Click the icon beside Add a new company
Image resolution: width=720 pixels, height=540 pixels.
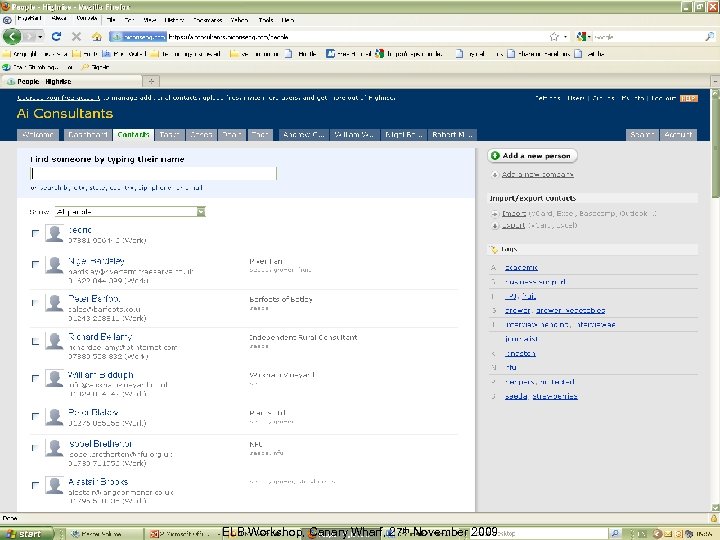(x=495, y=174)
